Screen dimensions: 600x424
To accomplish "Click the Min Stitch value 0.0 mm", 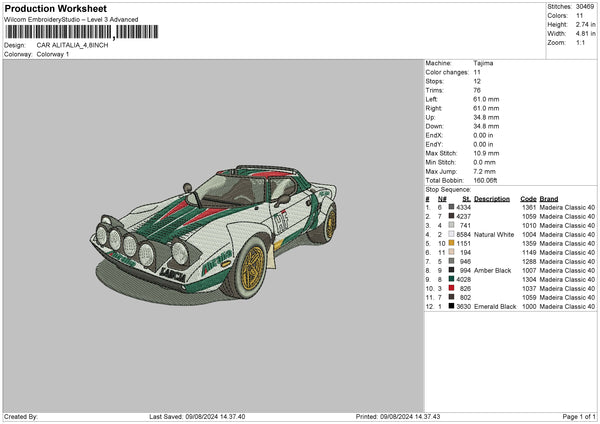I will 485,162.
